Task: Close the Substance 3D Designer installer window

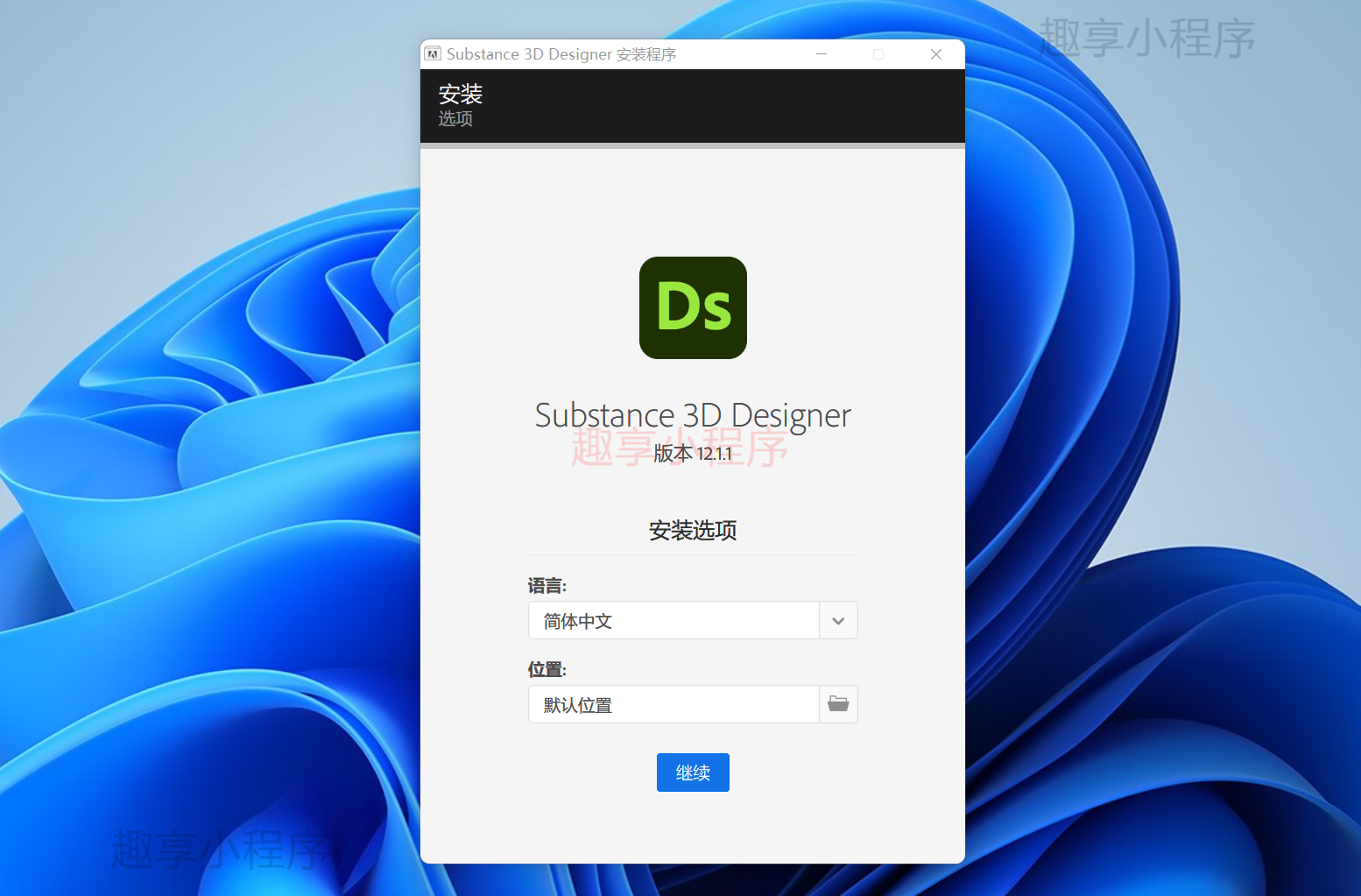Action: coord(936,54)
